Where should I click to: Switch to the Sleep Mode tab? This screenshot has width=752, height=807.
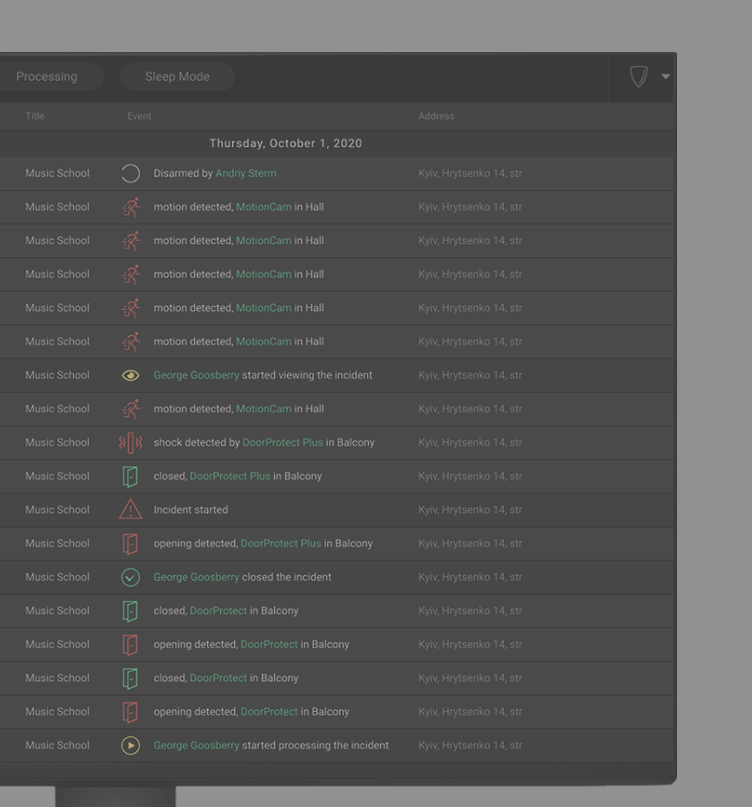177,77
